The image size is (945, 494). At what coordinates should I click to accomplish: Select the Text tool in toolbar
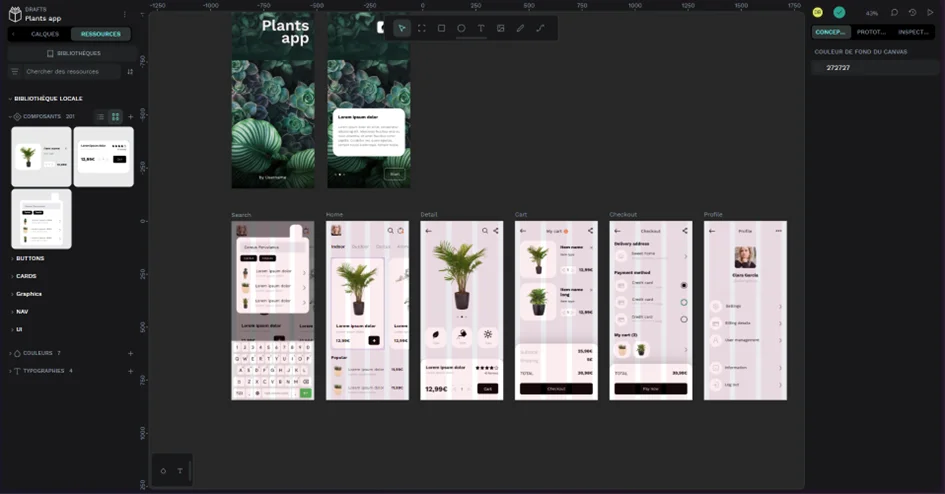click(x=481, y=28)
